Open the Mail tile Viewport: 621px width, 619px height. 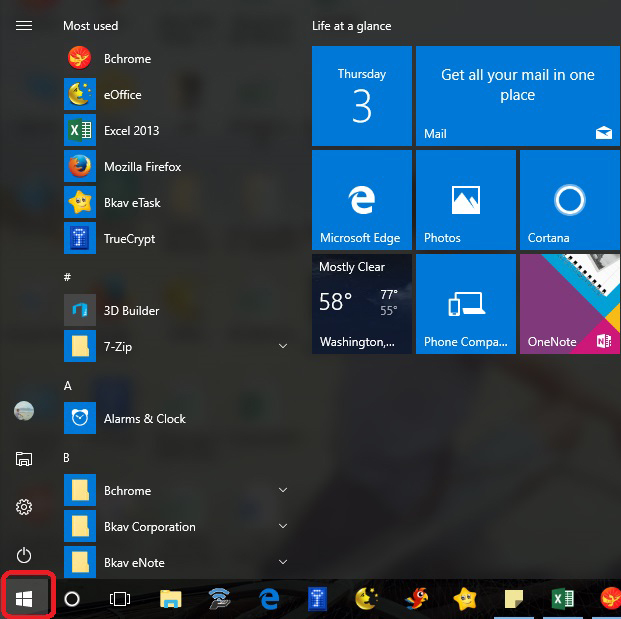coord(518,96)
